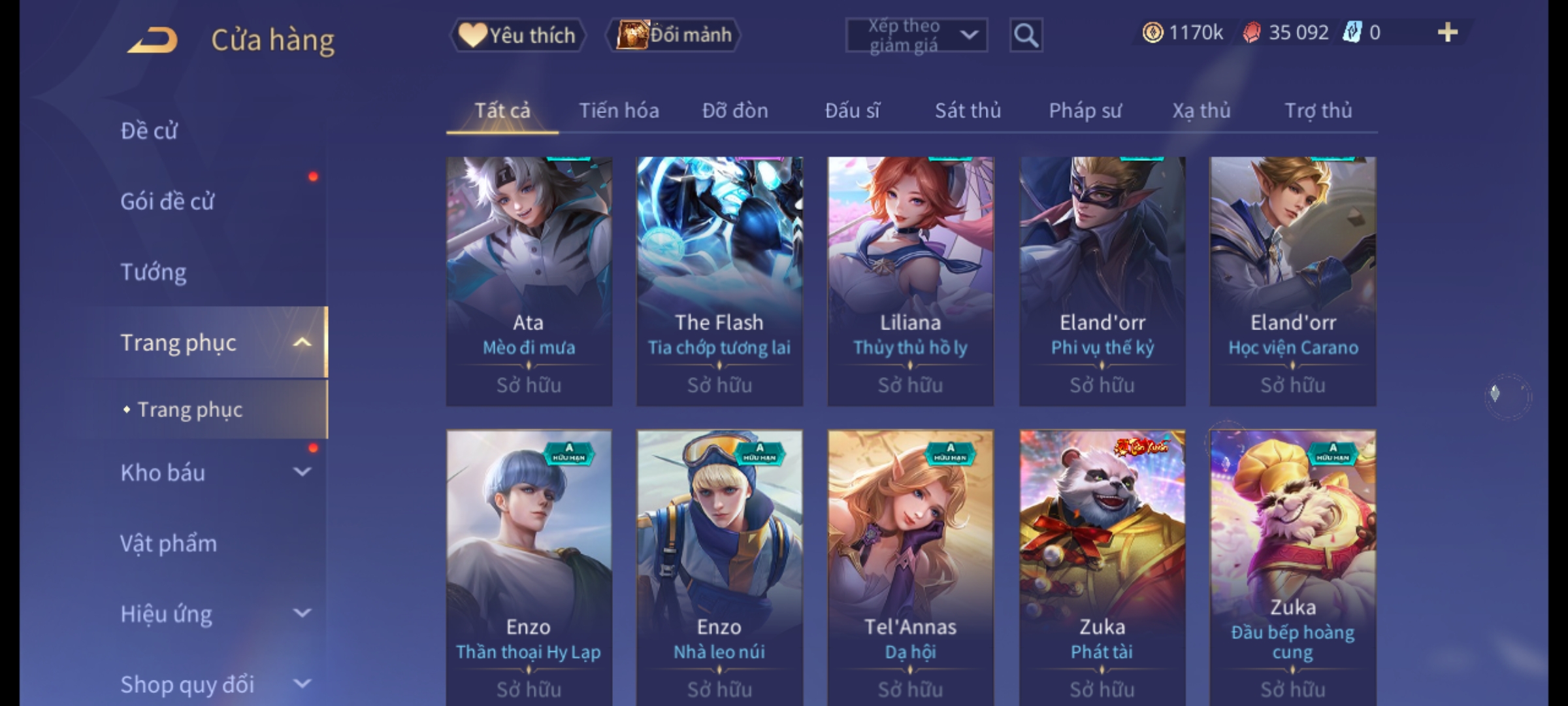Expand the Kho báu sidebar section
This screenshot has width=1568, height=706.
click(302, 472)
